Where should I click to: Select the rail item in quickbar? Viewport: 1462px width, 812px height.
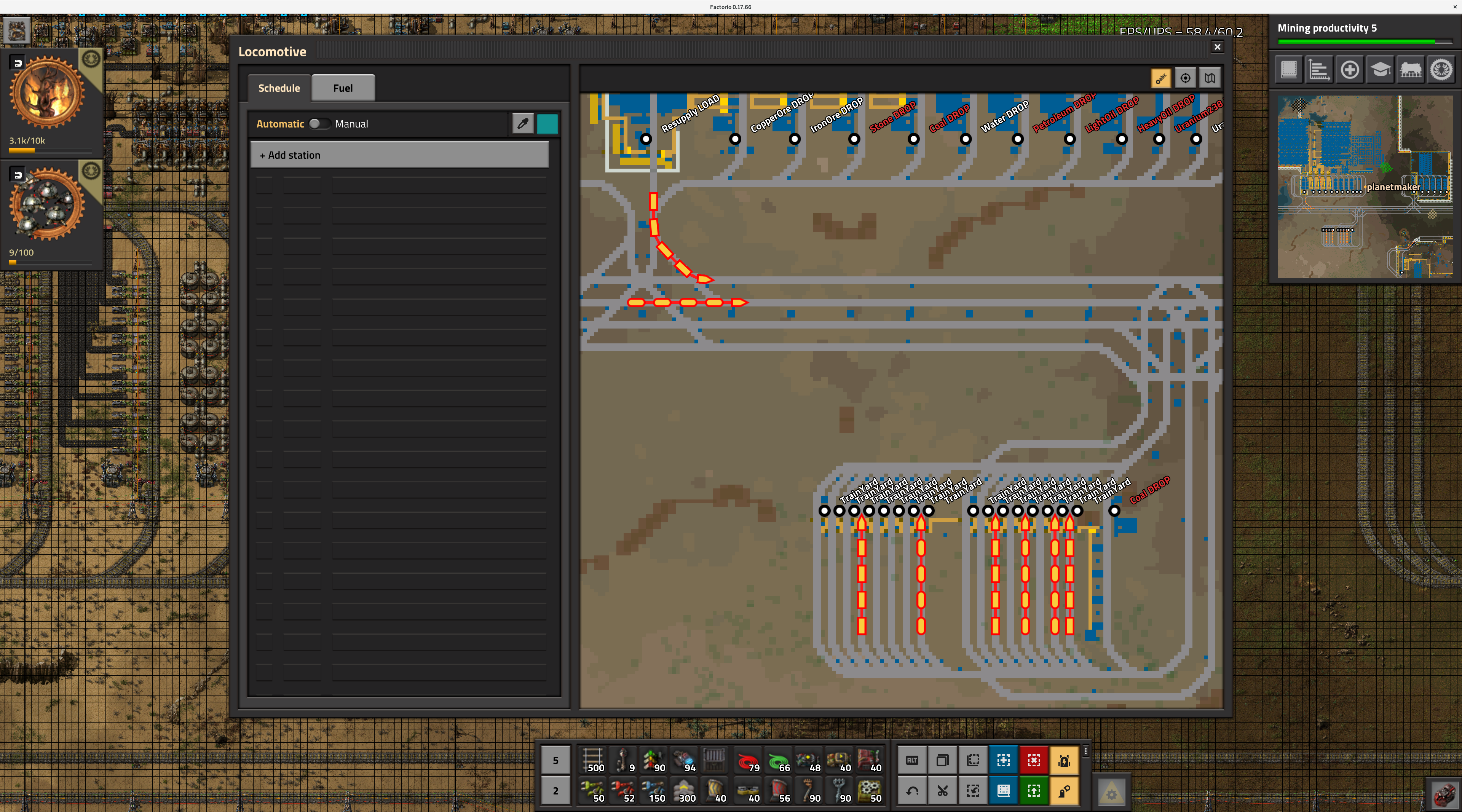tap(592, 760)
